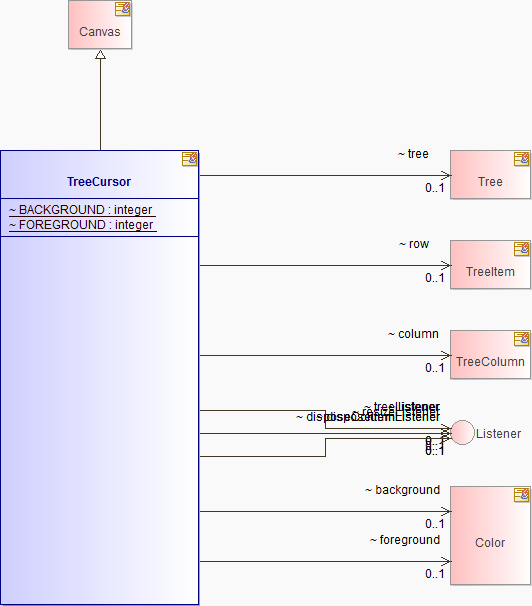Click the generalization arrowhead below Canvas

coord(100,54)
